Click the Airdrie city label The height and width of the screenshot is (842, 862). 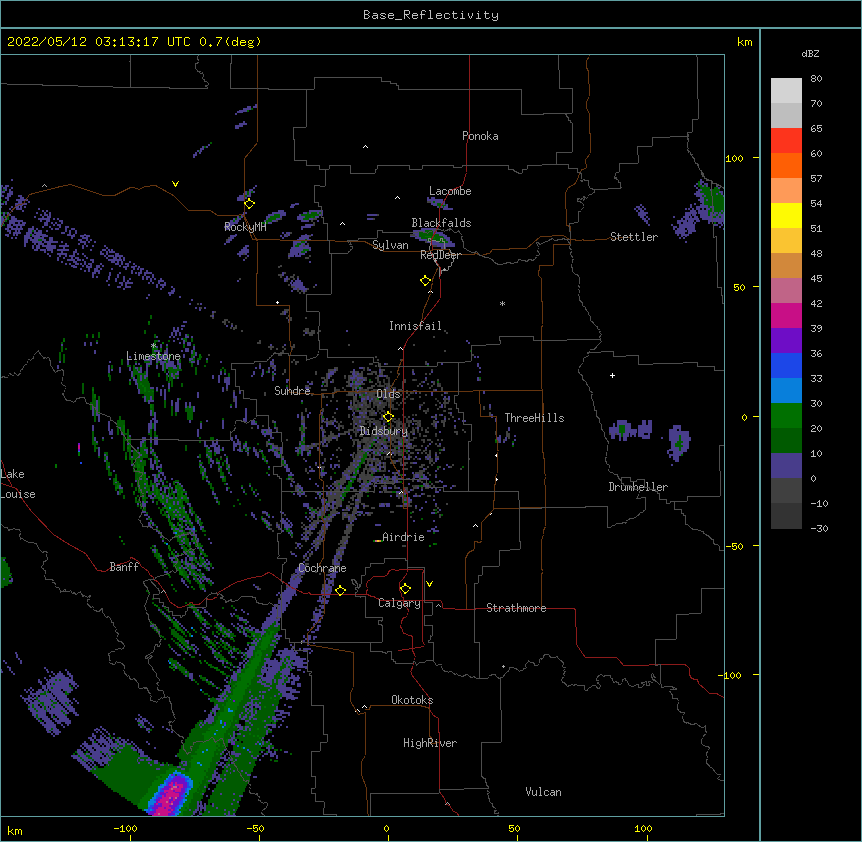click(403, 537)
